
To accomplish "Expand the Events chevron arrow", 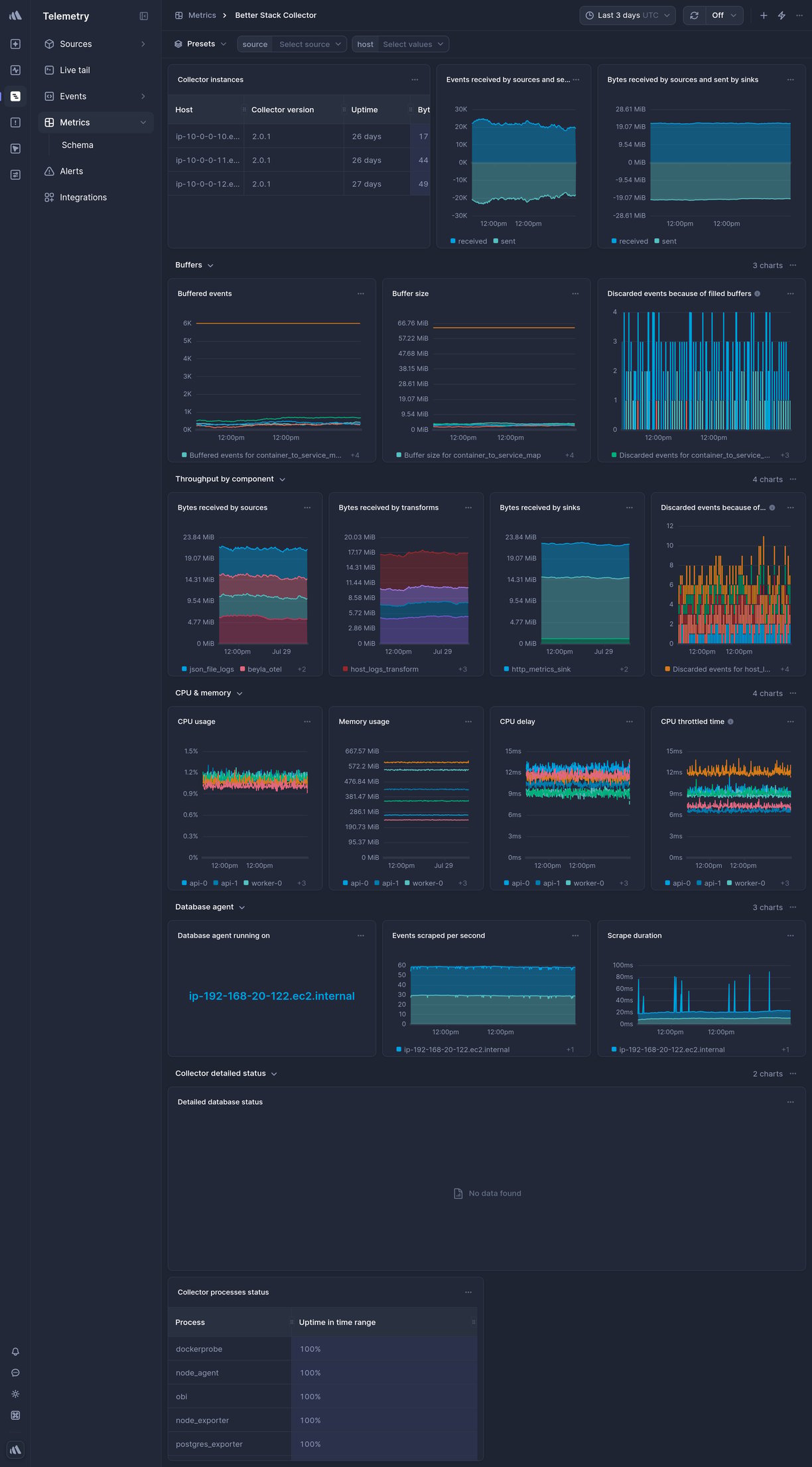I will [x=143, y=96].
